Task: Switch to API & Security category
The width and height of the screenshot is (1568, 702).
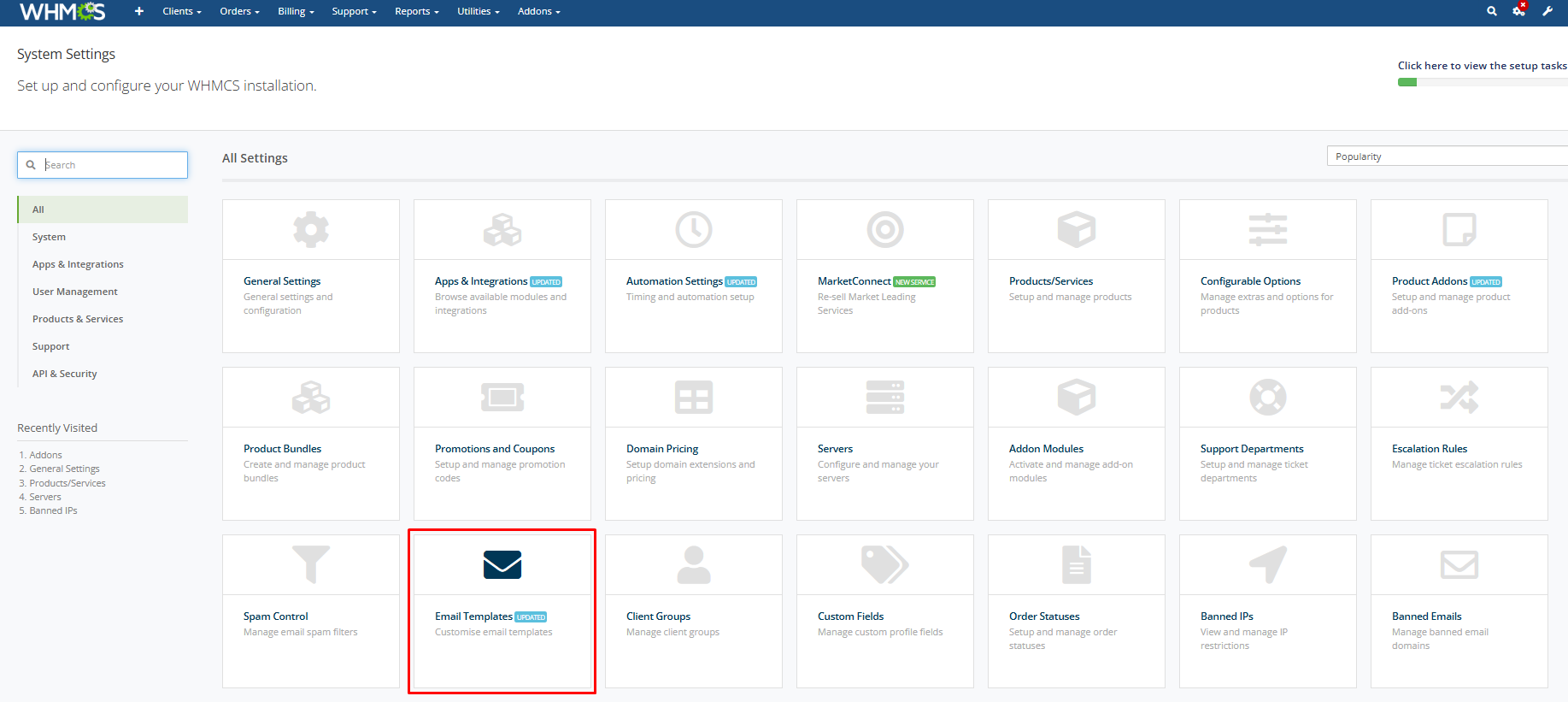Action: [65, 374]
